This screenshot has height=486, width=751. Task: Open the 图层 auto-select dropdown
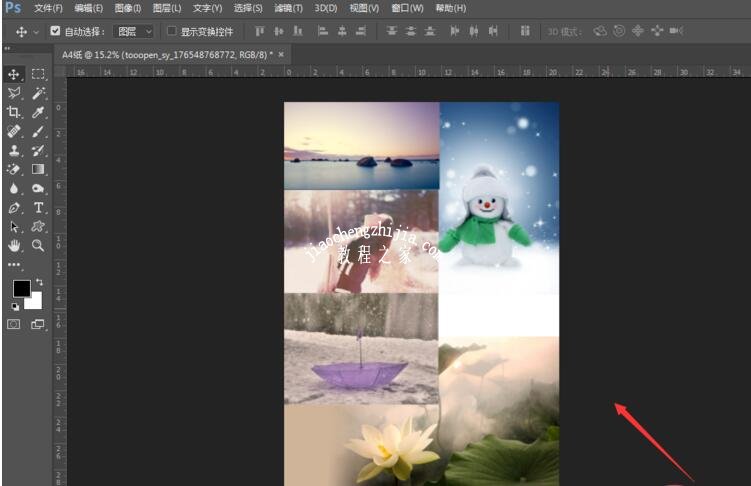point(132,31)
